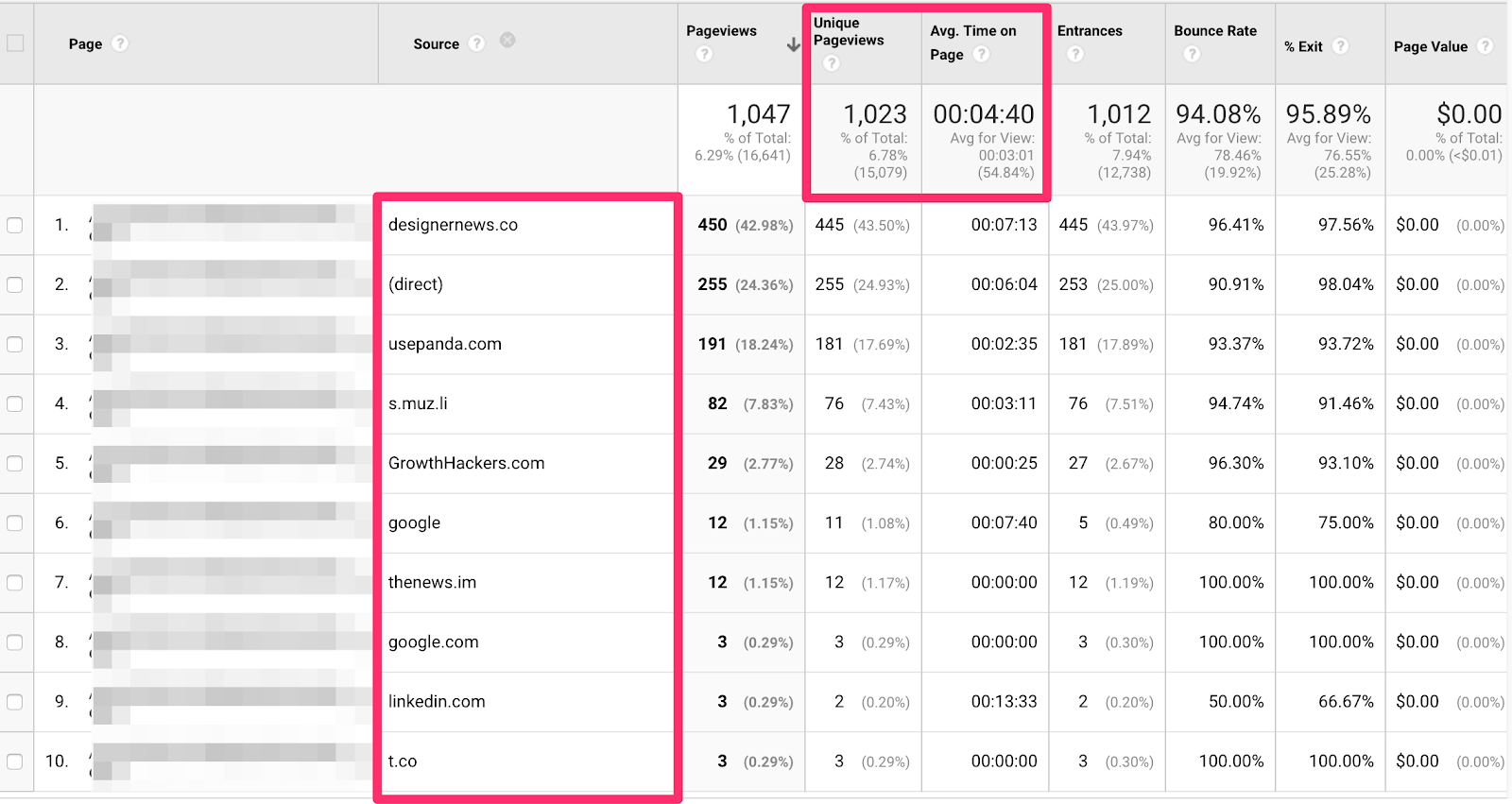This screenshot has width=1512, height=804.
Task: Select the 1,012 entrances summary value
Action: point(1119,114)
